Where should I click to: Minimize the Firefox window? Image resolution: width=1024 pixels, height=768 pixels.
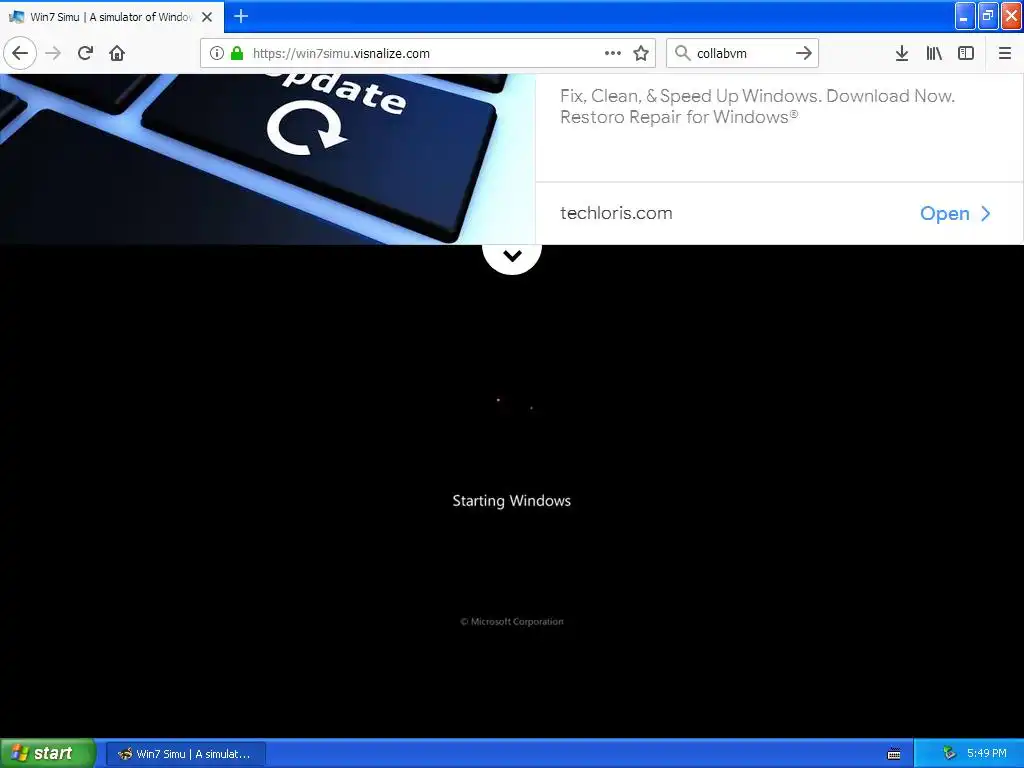[x=965, y=16]
